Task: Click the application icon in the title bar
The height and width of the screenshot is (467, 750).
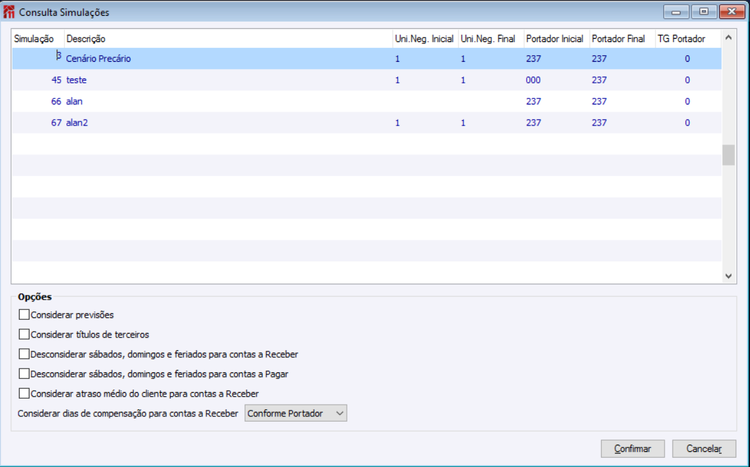Action: (9, 12)
